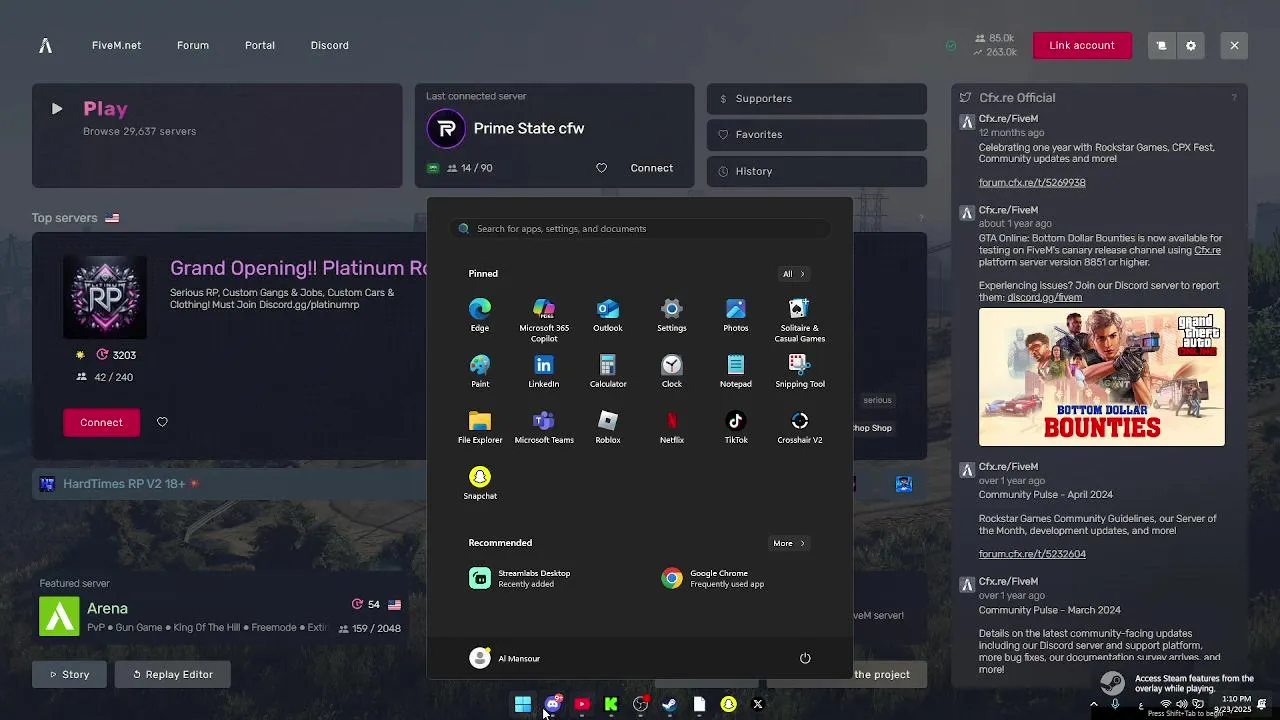
Task: Open FiveM settings gear
Action: pyautogui.click(x=1191, y=45)
